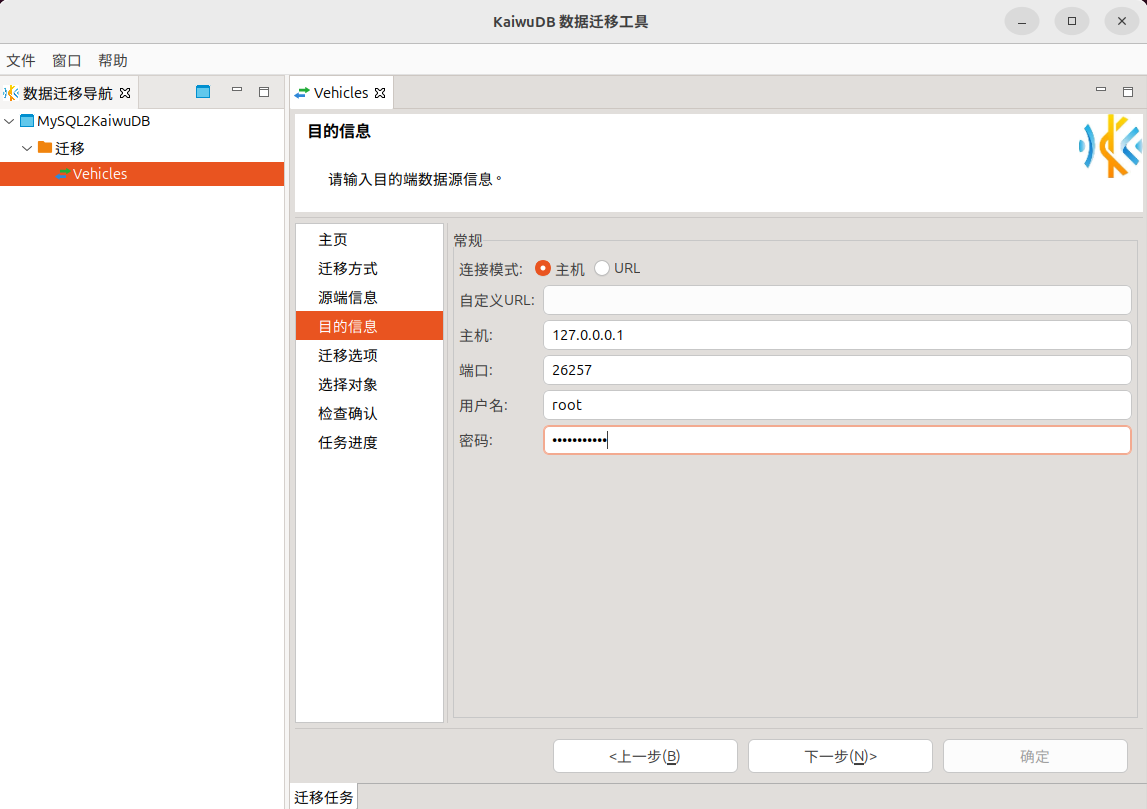Go back with the 上一步 button
1147x809 pixels.
click(645, 756)
